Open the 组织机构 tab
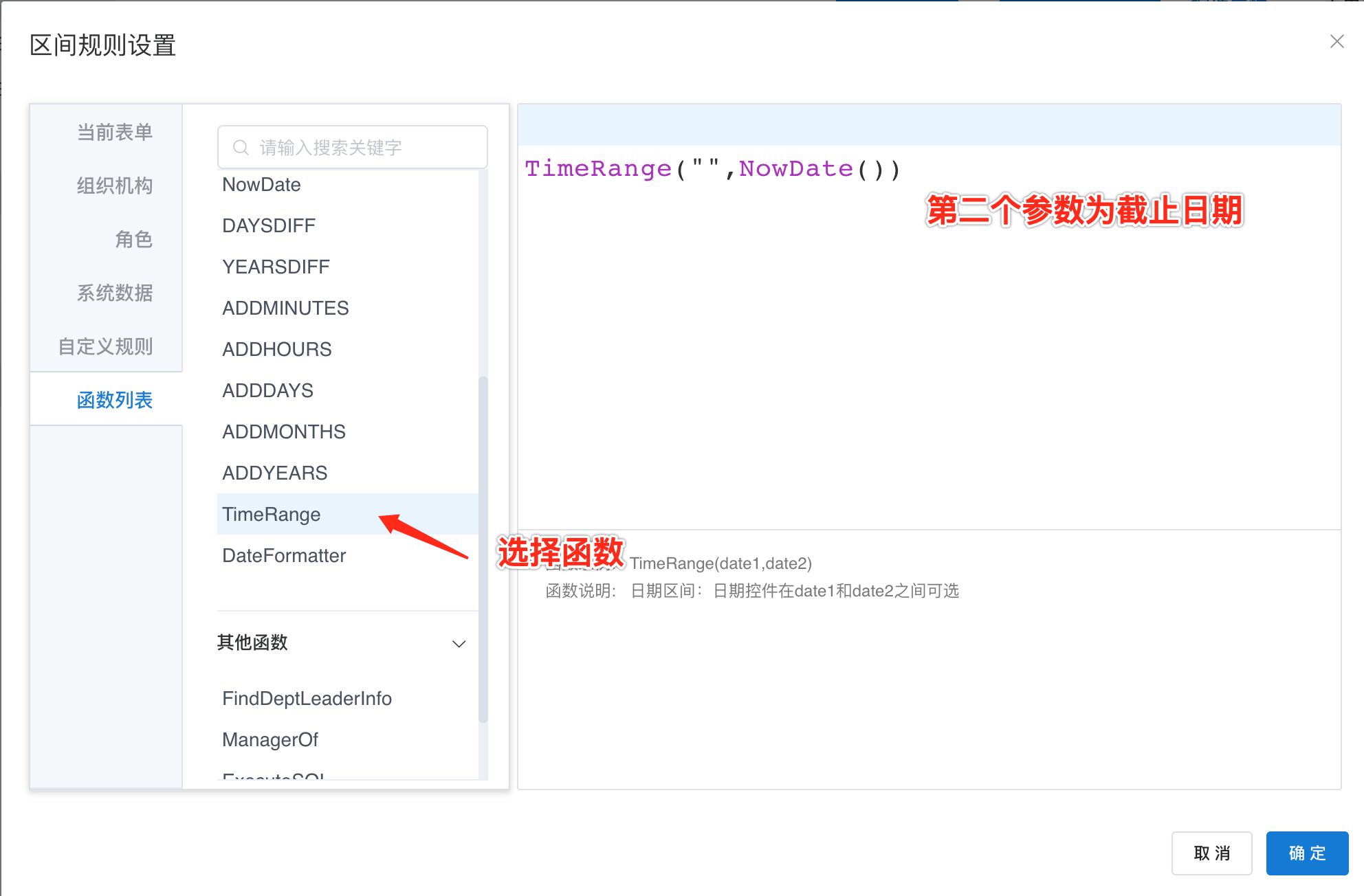Viewport: 1364px width, 896px height. tap(114, 186)
